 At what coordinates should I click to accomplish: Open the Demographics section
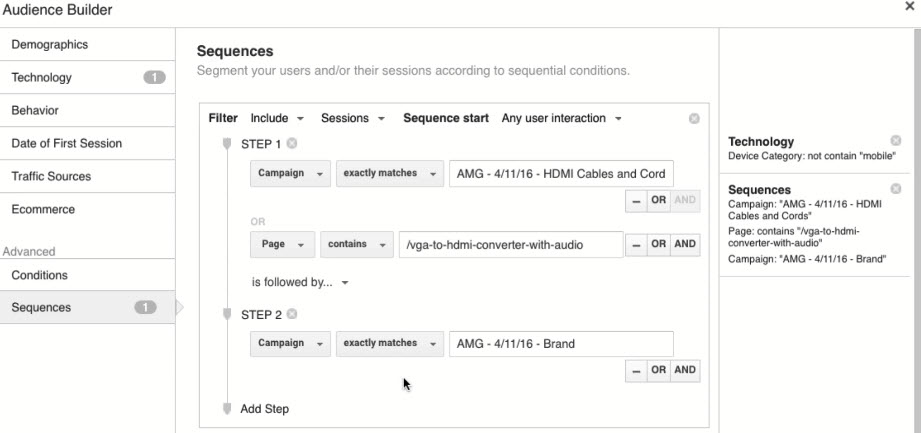click(x=88, y=45)
